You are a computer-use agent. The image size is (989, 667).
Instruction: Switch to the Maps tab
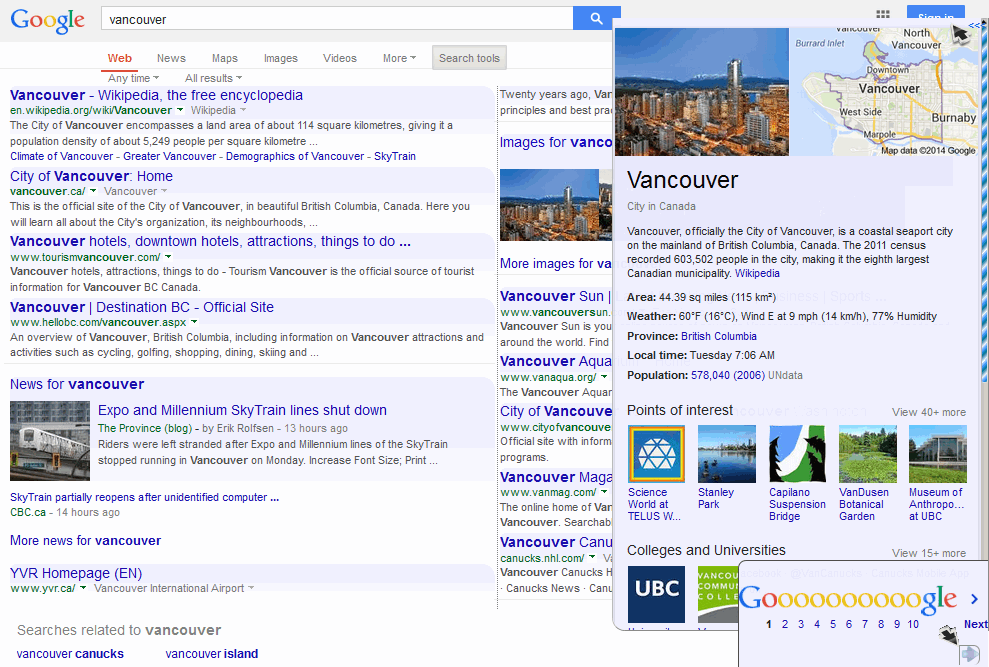coord(224,58)
